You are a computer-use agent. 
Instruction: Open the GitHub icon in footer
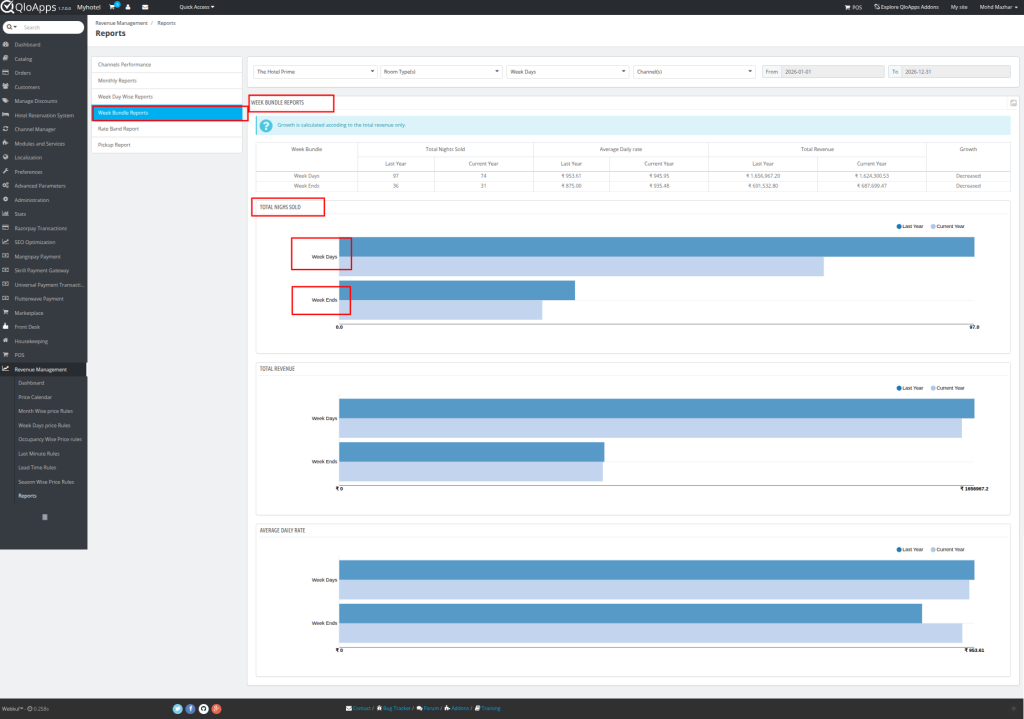click(203, 708)
